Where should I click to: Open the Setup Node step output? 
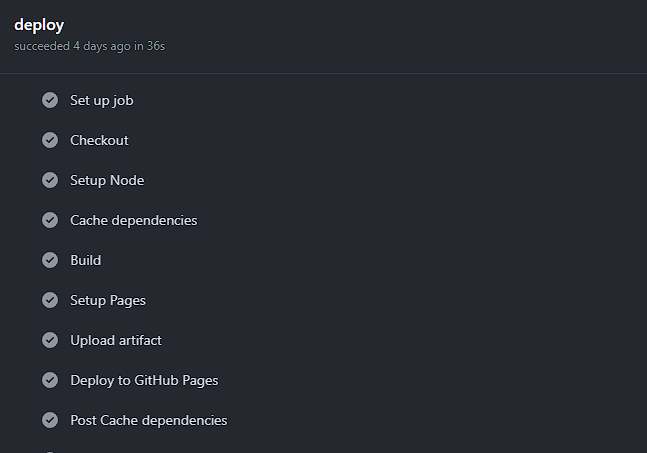pyautogui.click(x=107, y=180)
